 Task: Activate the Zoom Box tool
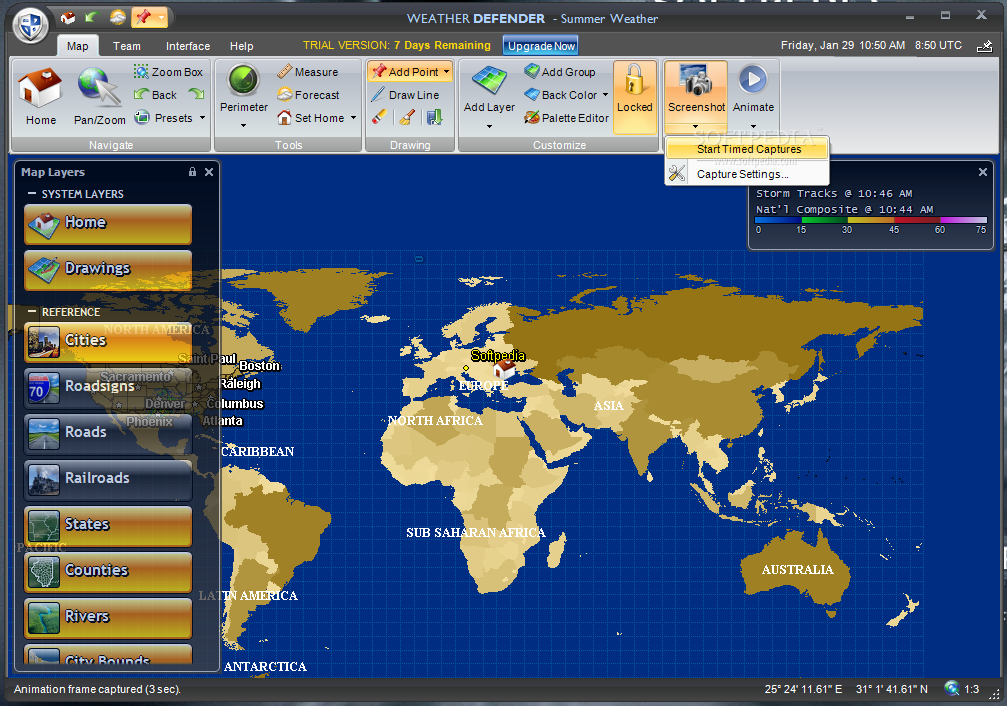pos(168,72)
